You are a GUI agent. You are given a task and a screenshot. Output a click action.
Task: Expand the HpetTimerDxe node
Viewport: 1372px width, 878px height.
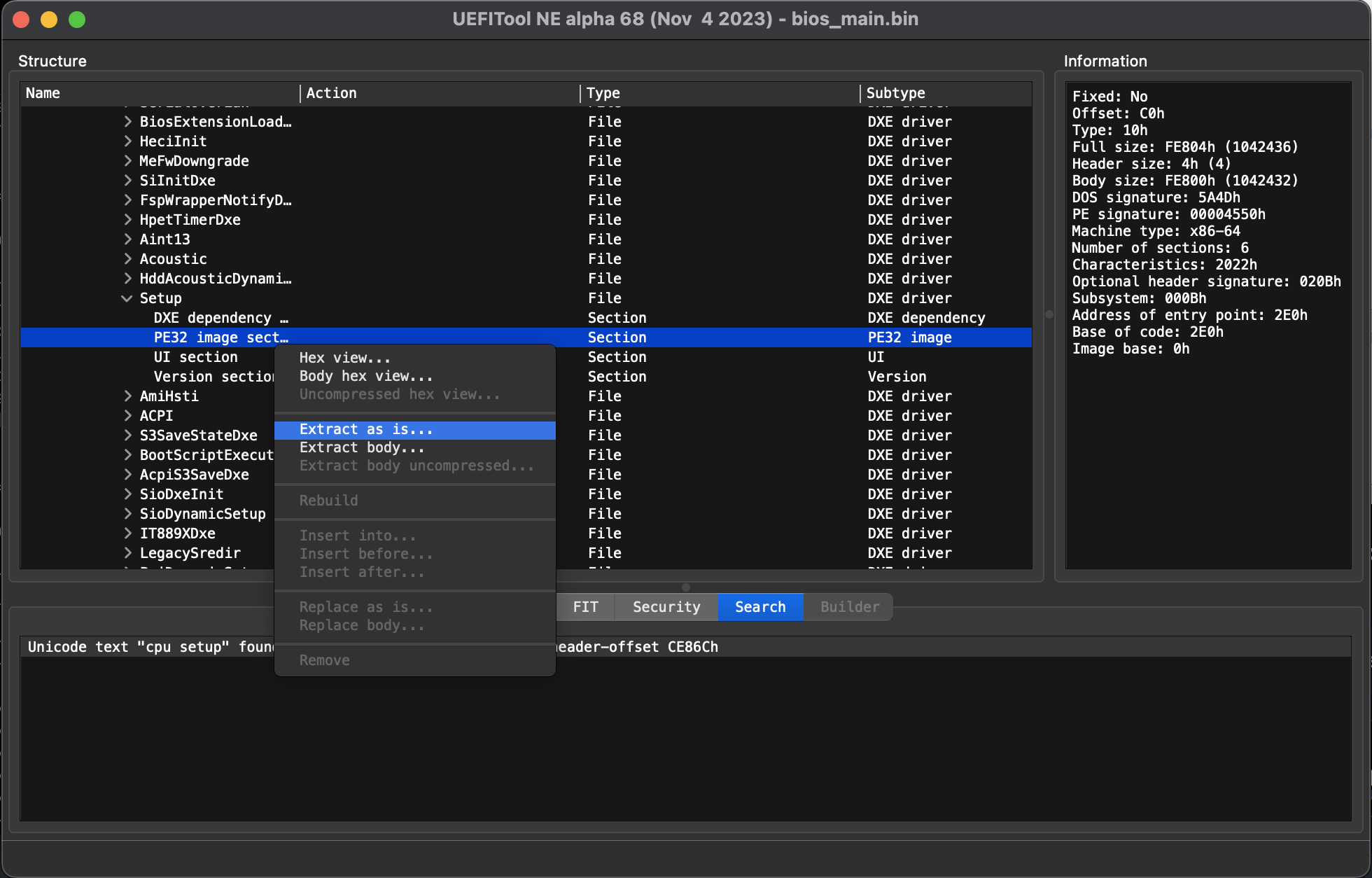tap(127, 220)
